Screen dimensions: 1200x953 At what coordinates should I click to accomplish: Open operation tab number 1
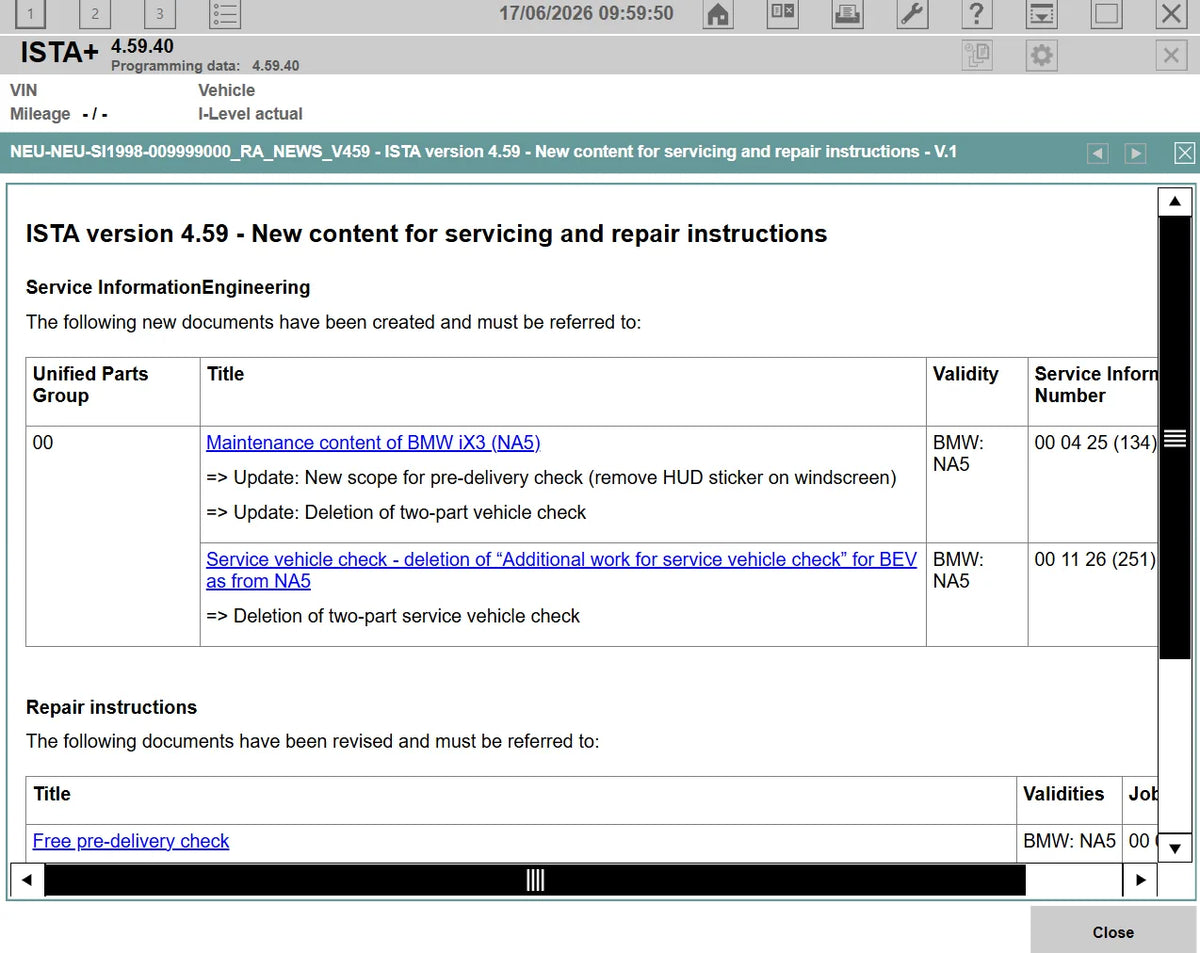pyautogui.click(x=30, y=14)
